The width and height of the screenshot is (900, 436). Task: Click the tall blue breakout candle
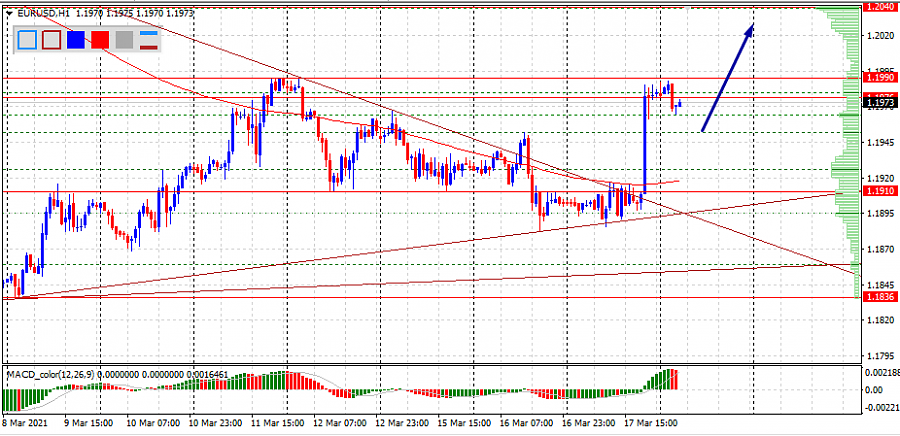click(x=645, y=139)
